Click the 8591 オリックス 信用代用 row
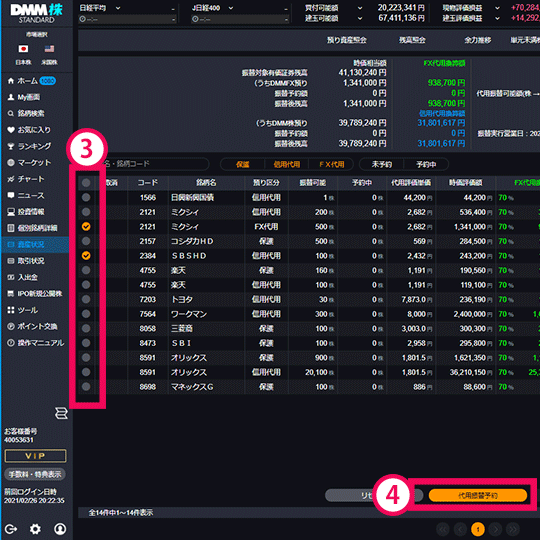Viewport: 540px width, 540px height. 309,372
